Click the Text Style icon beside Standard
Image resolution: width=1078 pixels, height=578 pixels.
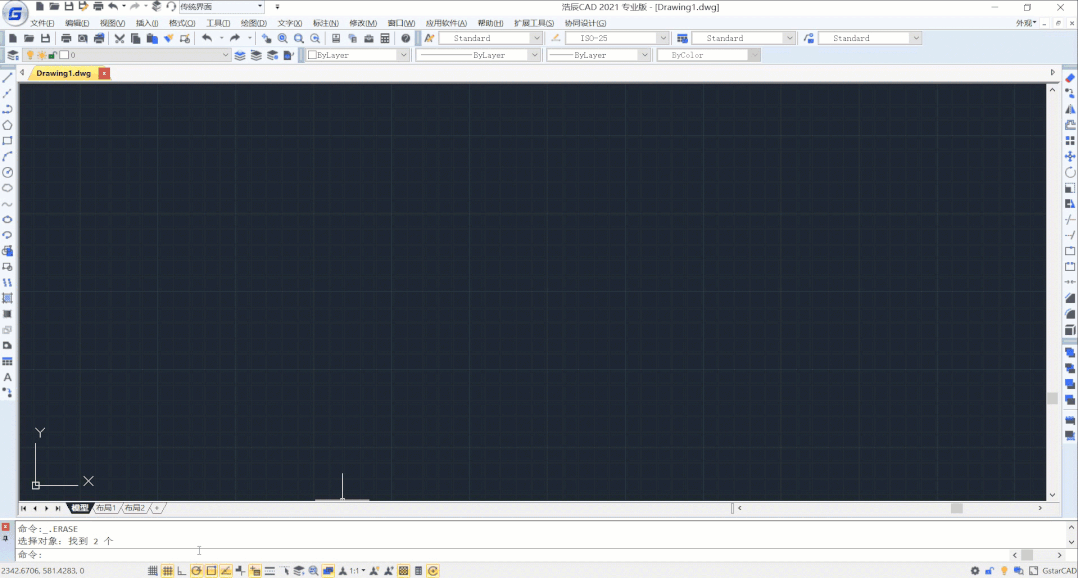(x=429, y=38)
